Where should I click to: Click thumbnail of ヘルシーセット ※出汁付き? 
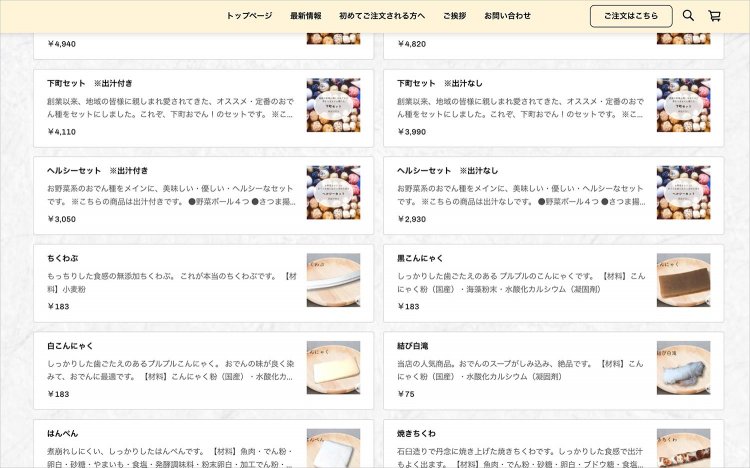point(333,193)
